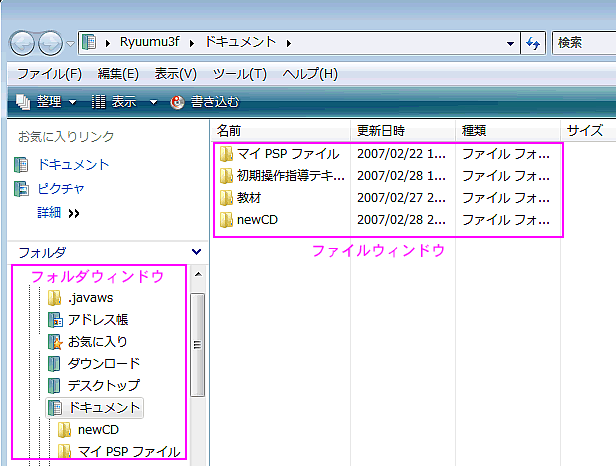
Task: Click ダウンロード icon in tree
Action: click(x=54, y=364)
